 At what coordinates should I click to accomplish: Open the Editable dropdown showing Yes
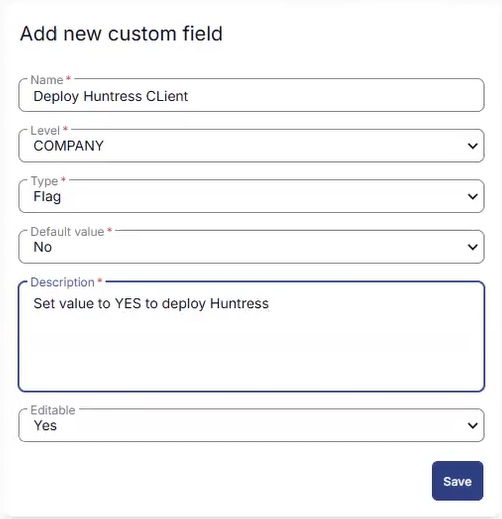(x=251, y=425)
